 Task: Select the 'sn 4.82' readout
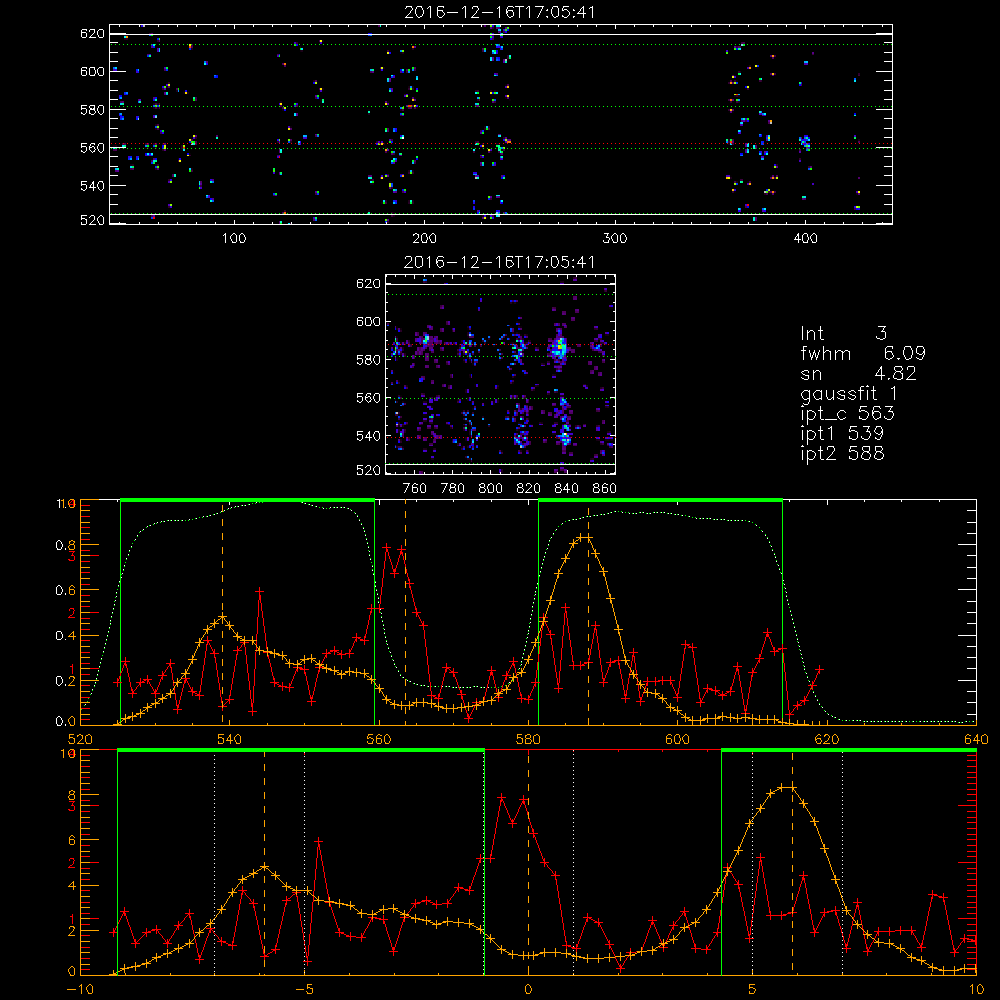coord(858,374)
